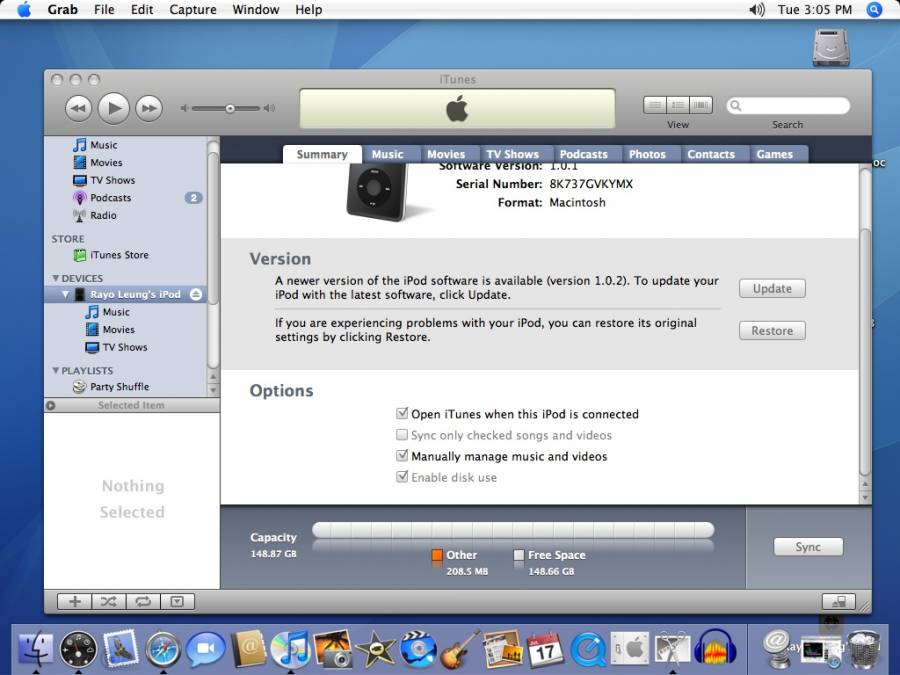Click Update to install iPod software
This screenshot has height=675, width=900.
point(772,289)
